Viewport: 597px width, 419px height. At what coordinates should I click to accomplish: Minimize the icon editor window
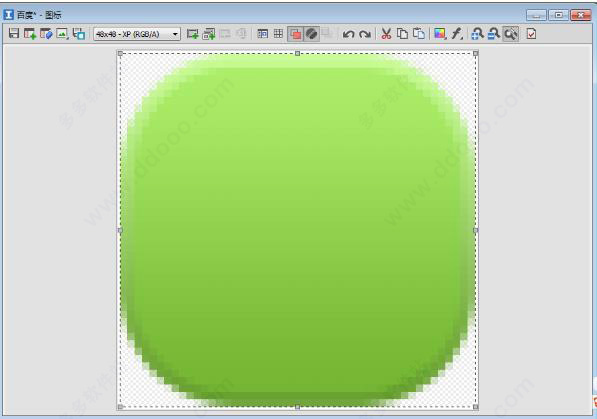536,15
